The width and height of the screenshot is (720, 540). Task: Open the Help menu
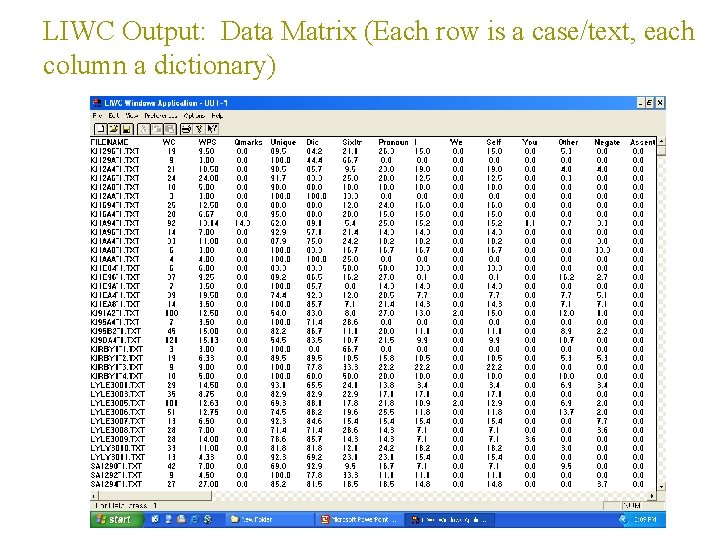tap(217, 116)
